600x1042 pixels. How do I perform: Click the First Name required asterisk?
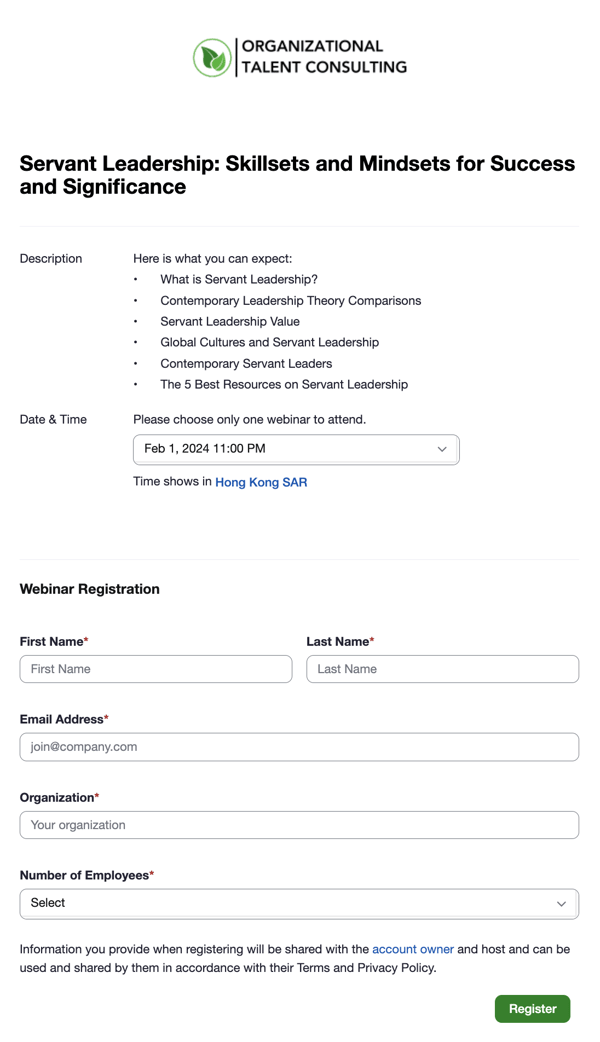(x=86, y=638)
